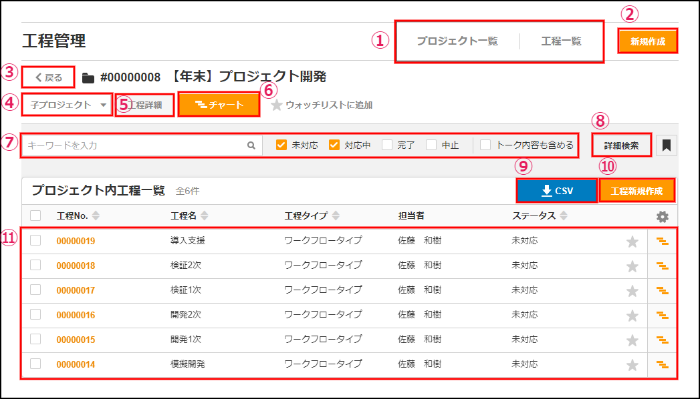The image size is (700, 399).
Task: Open process link 00000015
Action: pyautogui.click(x=76, y=340)
